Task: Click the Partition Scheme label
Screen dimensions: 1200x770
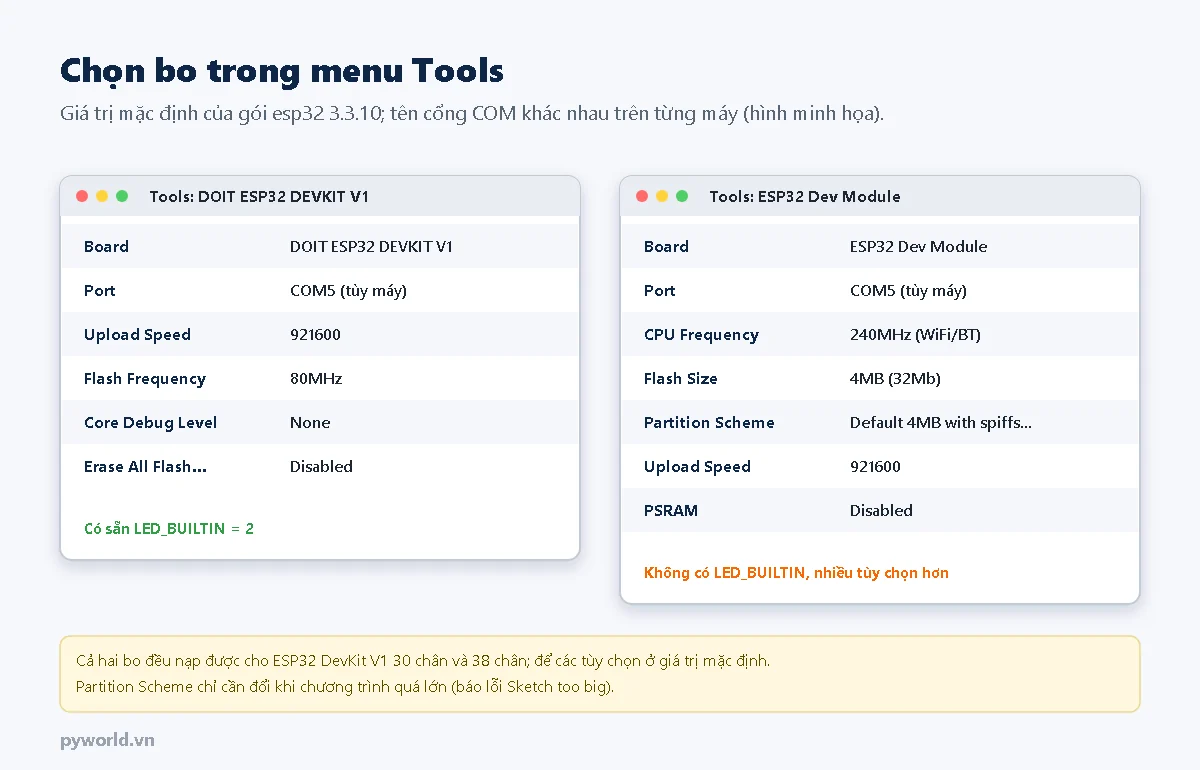Action: (x=709, y=423)
